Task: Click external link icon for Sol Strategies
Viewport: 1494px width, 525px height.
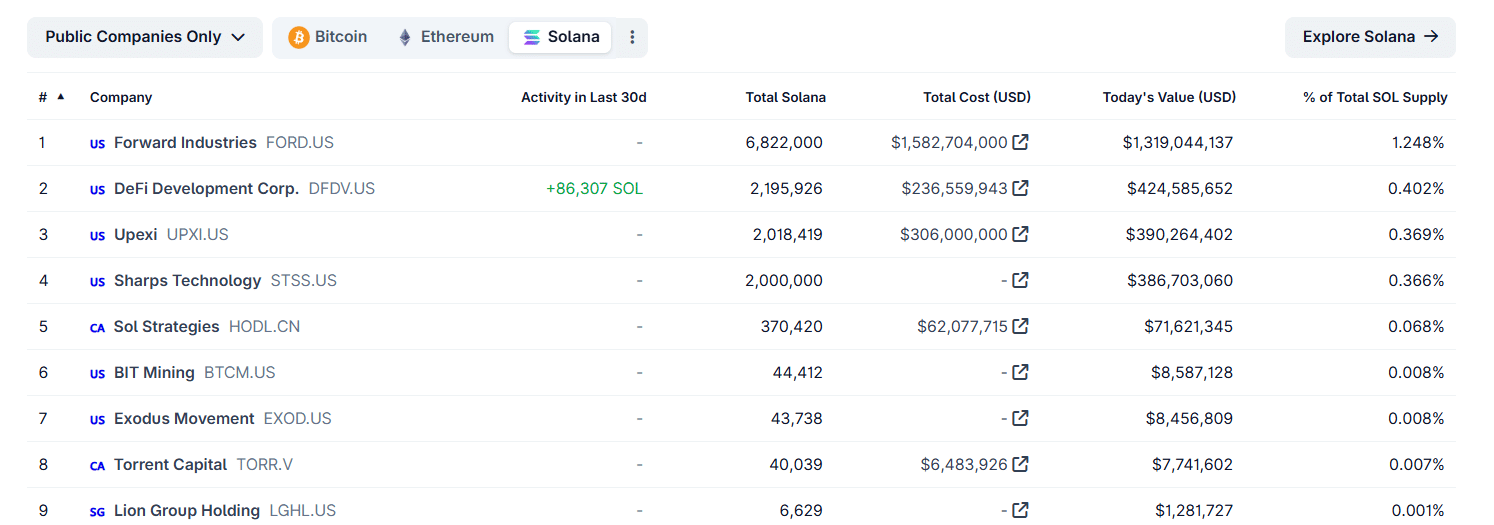Action: coord(1020,326)
